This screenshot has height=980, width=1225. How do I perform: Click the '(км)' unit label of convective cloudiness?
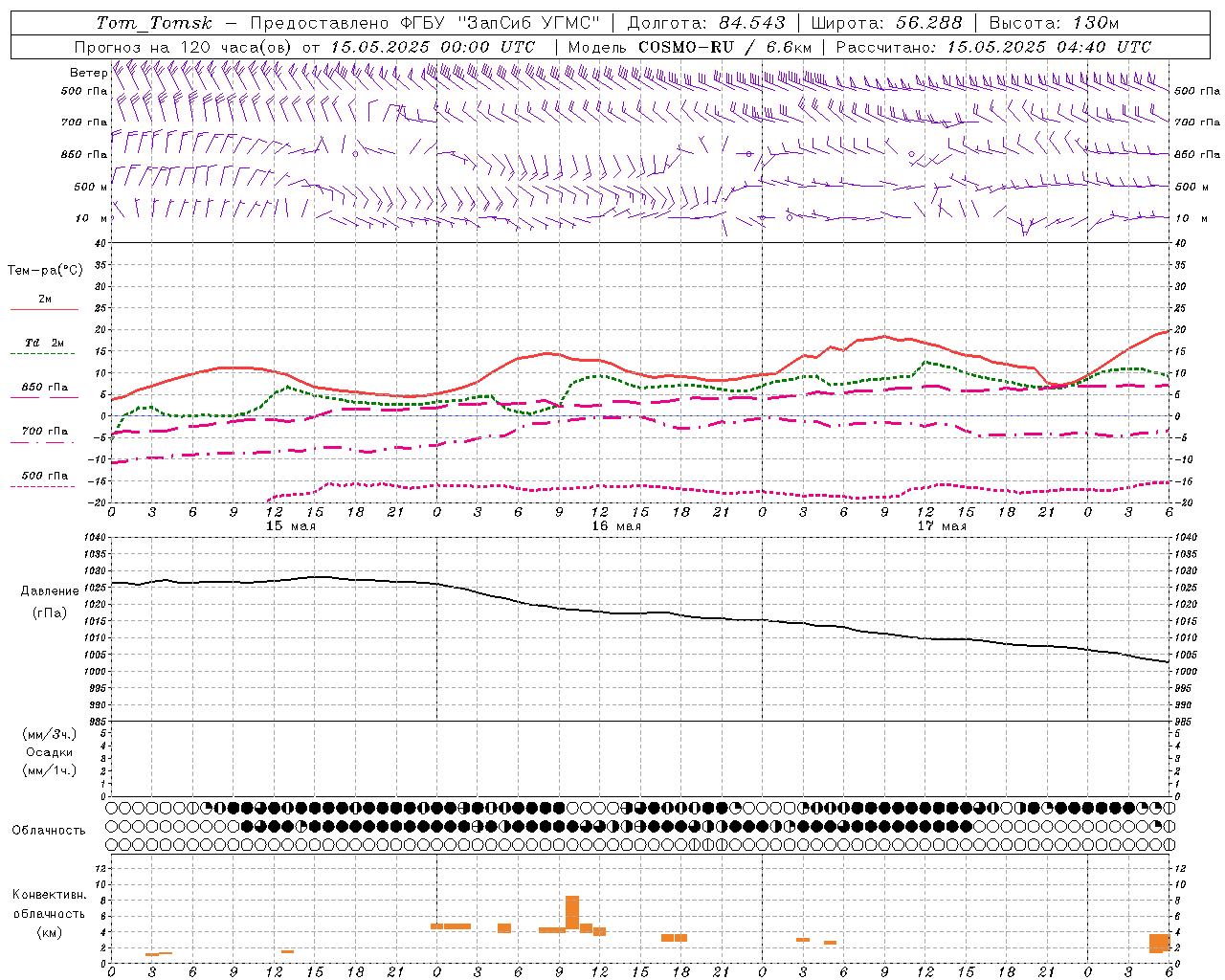pos(50,932)
